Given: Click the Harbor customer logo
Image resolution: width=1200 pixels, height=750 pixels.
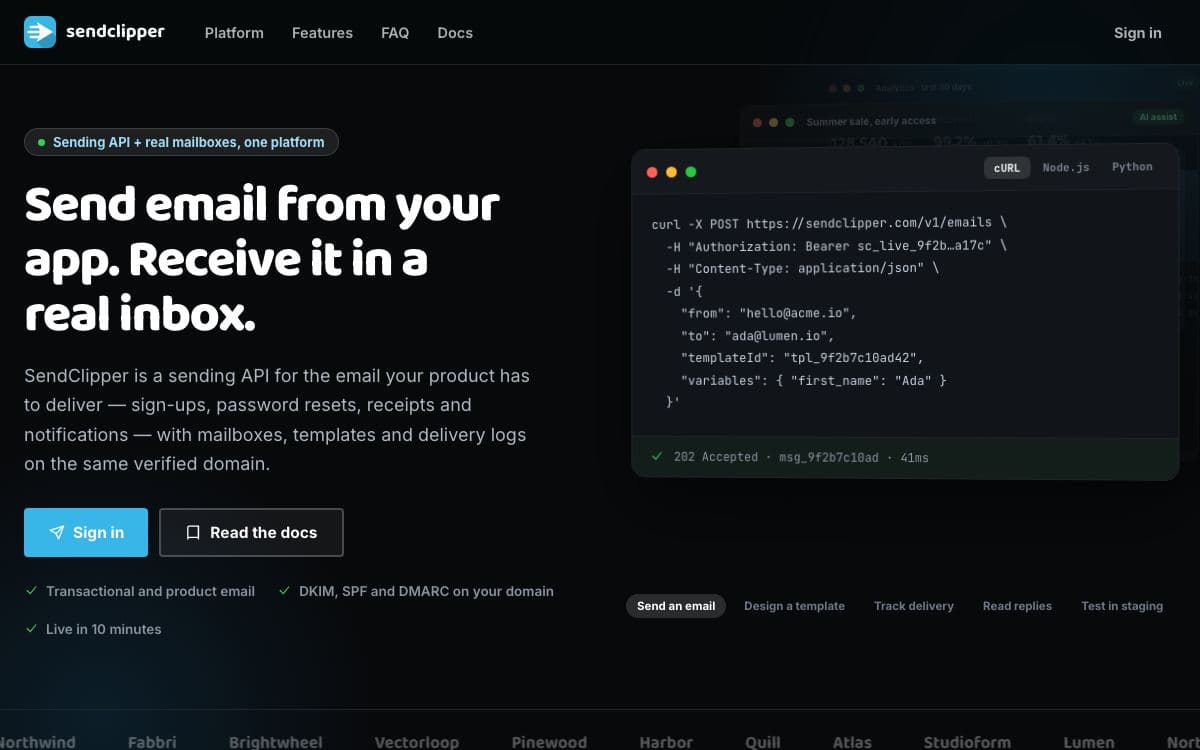Looking at the screenshot, I should (x=666, y=742).
